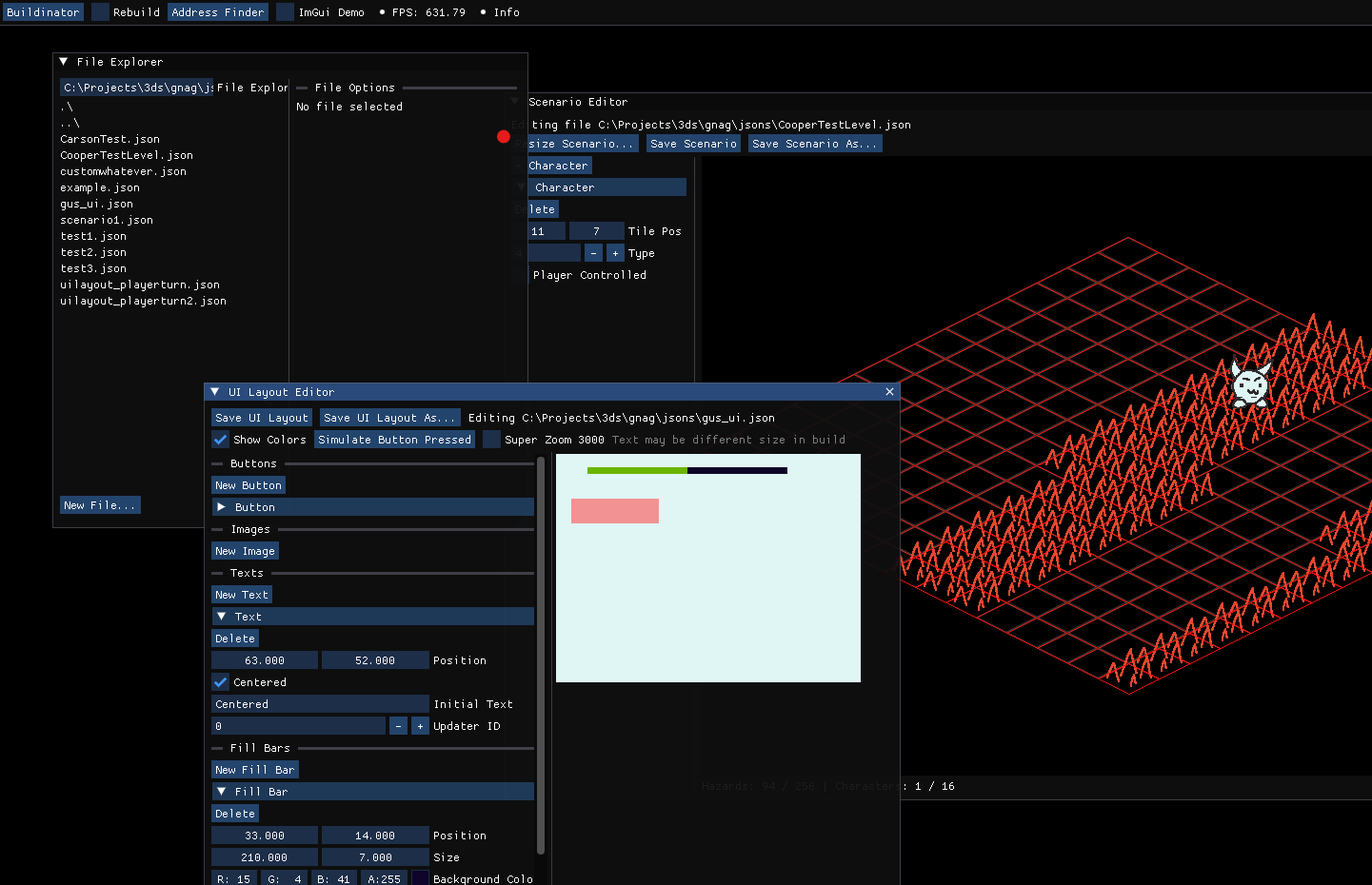Toggle the Centered checkbox
Image resolution: width=1372 pixels, height=885 pixels.
[x=221, y=682]
